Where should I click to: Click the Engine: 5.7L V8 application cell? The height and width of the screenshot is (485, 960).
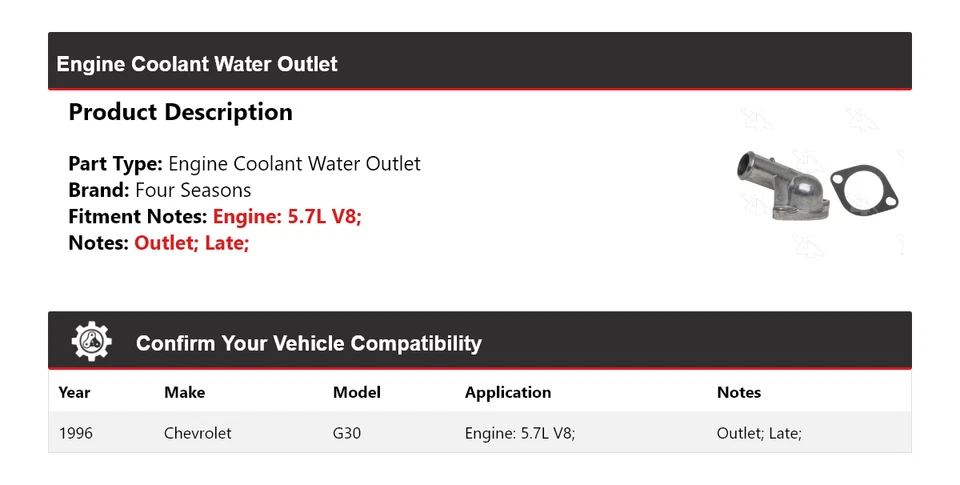[519, 433]
